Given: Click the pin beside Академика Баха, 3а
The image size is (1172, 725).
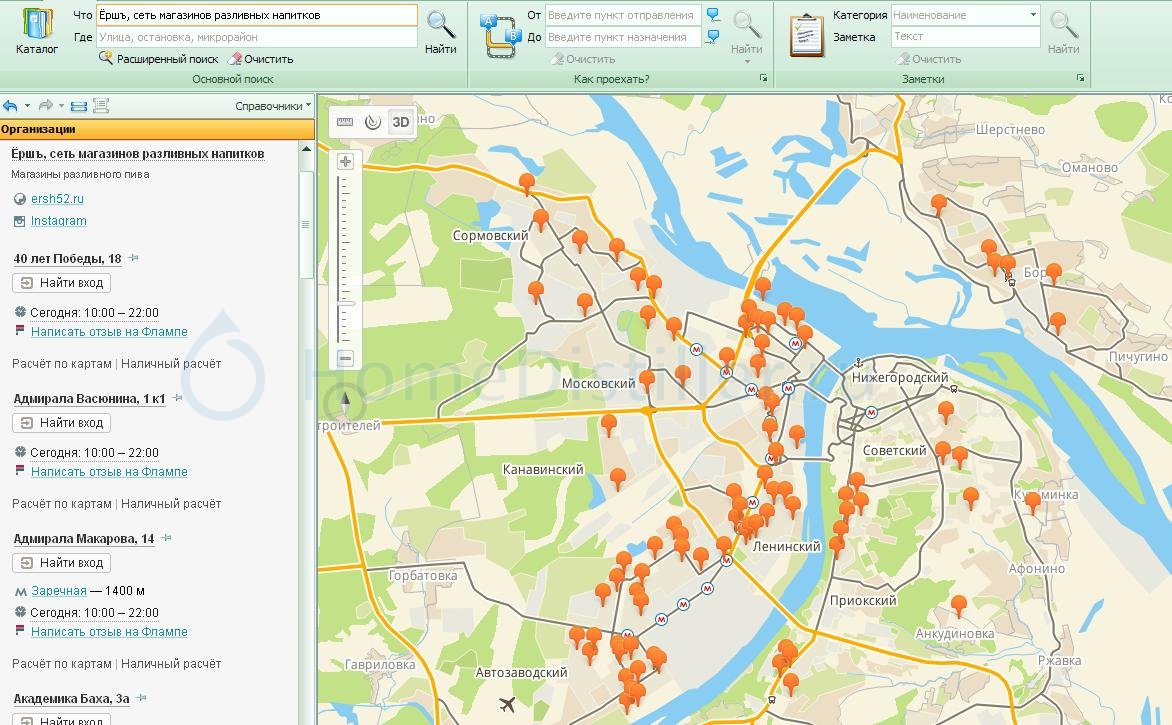Looking at the screenshot, I should click(141, 697).
